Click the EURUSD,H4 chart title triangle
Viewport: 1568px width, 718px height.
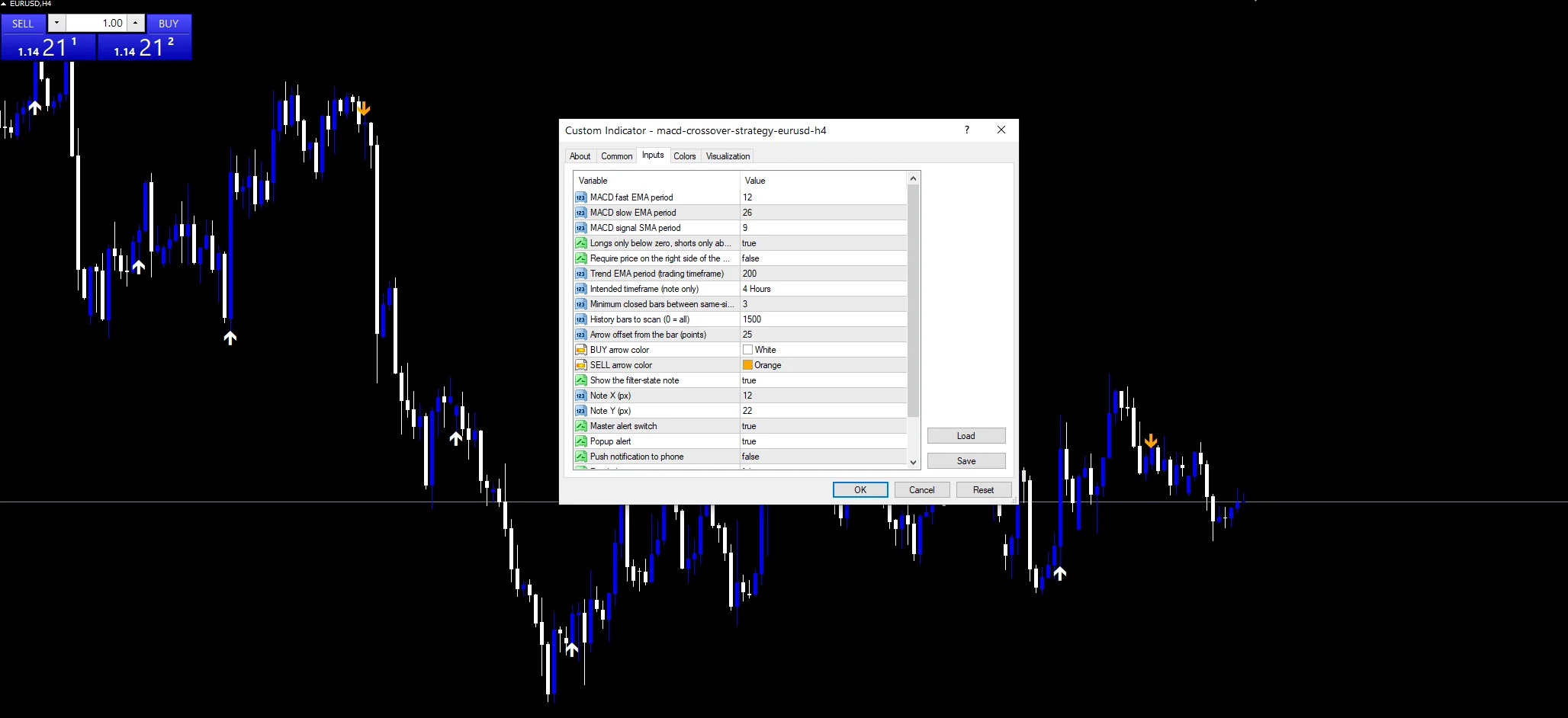(4, 4)
